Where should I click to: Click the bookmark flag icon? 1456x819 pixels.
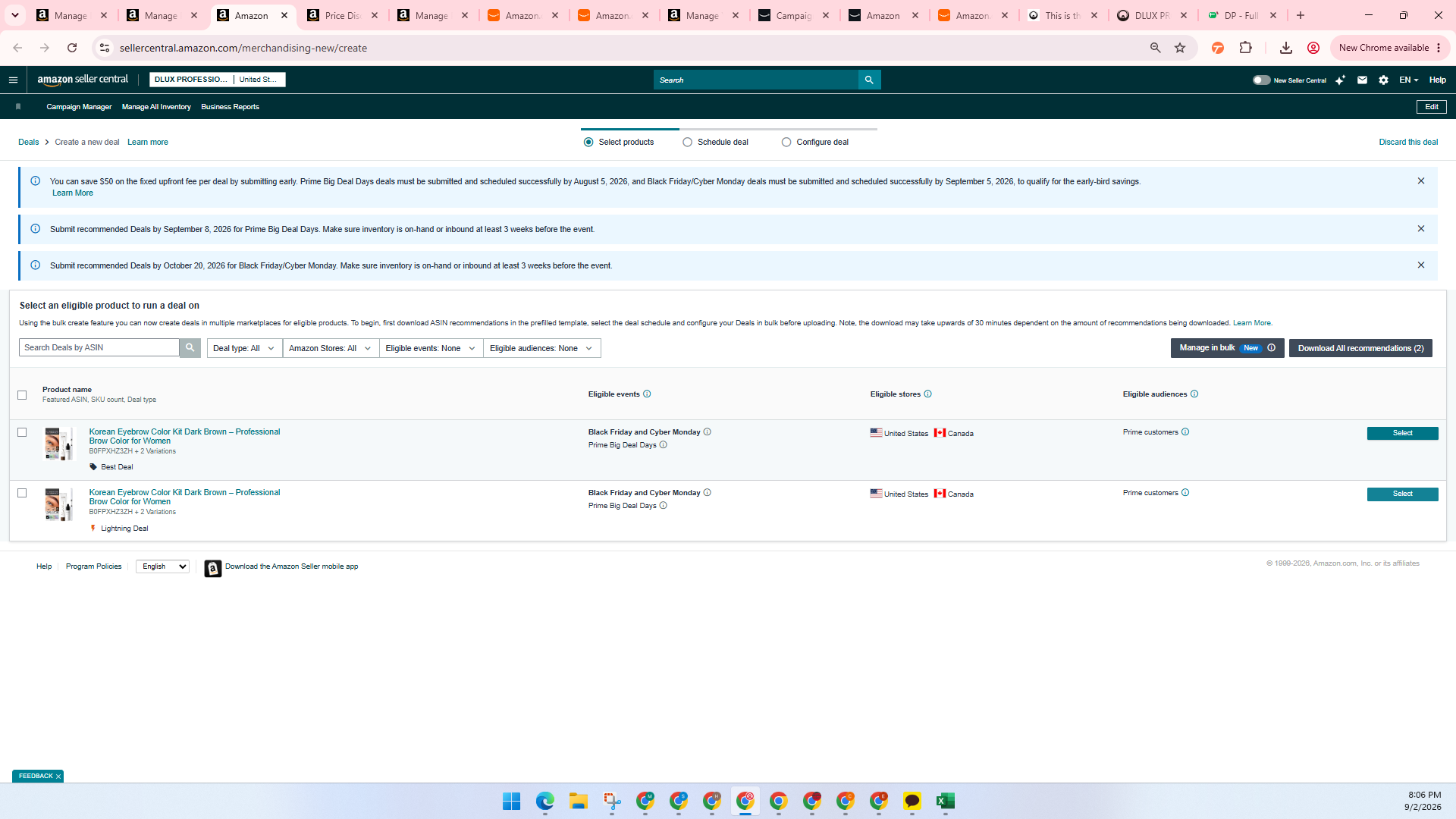[x=18, y=107]
